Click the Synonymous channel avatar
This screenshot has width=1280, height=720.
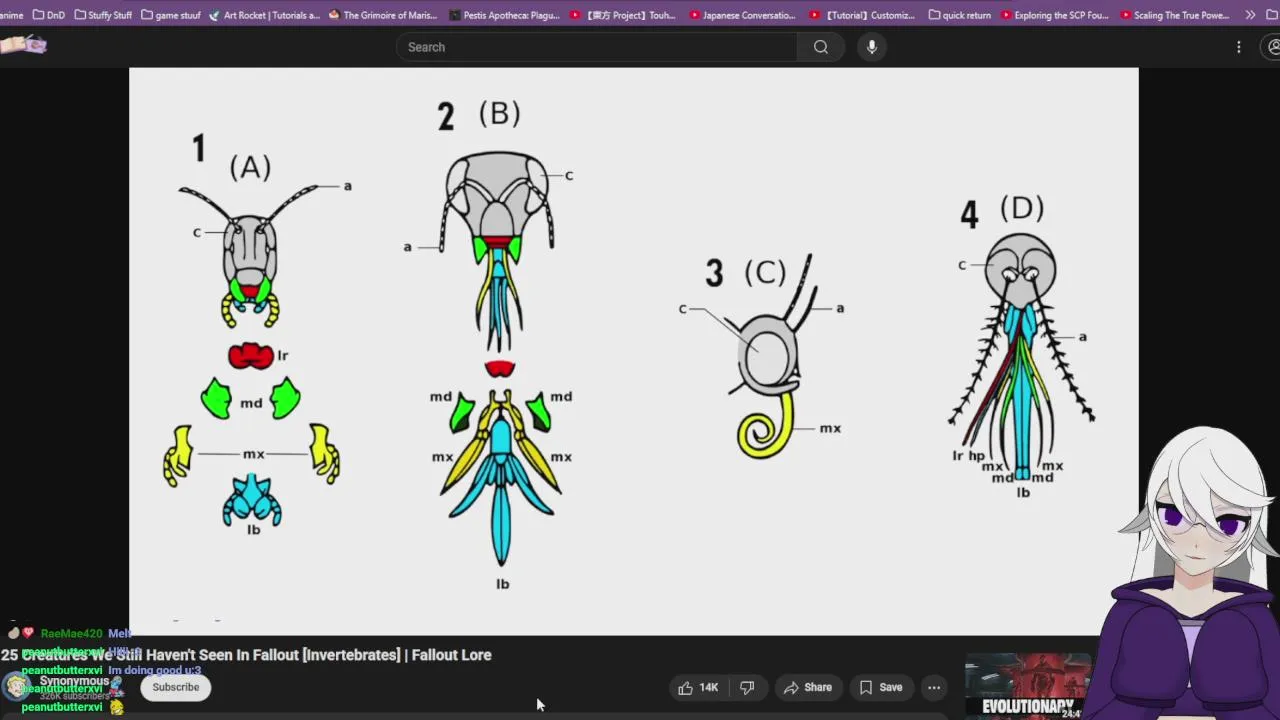click(17, 686)
